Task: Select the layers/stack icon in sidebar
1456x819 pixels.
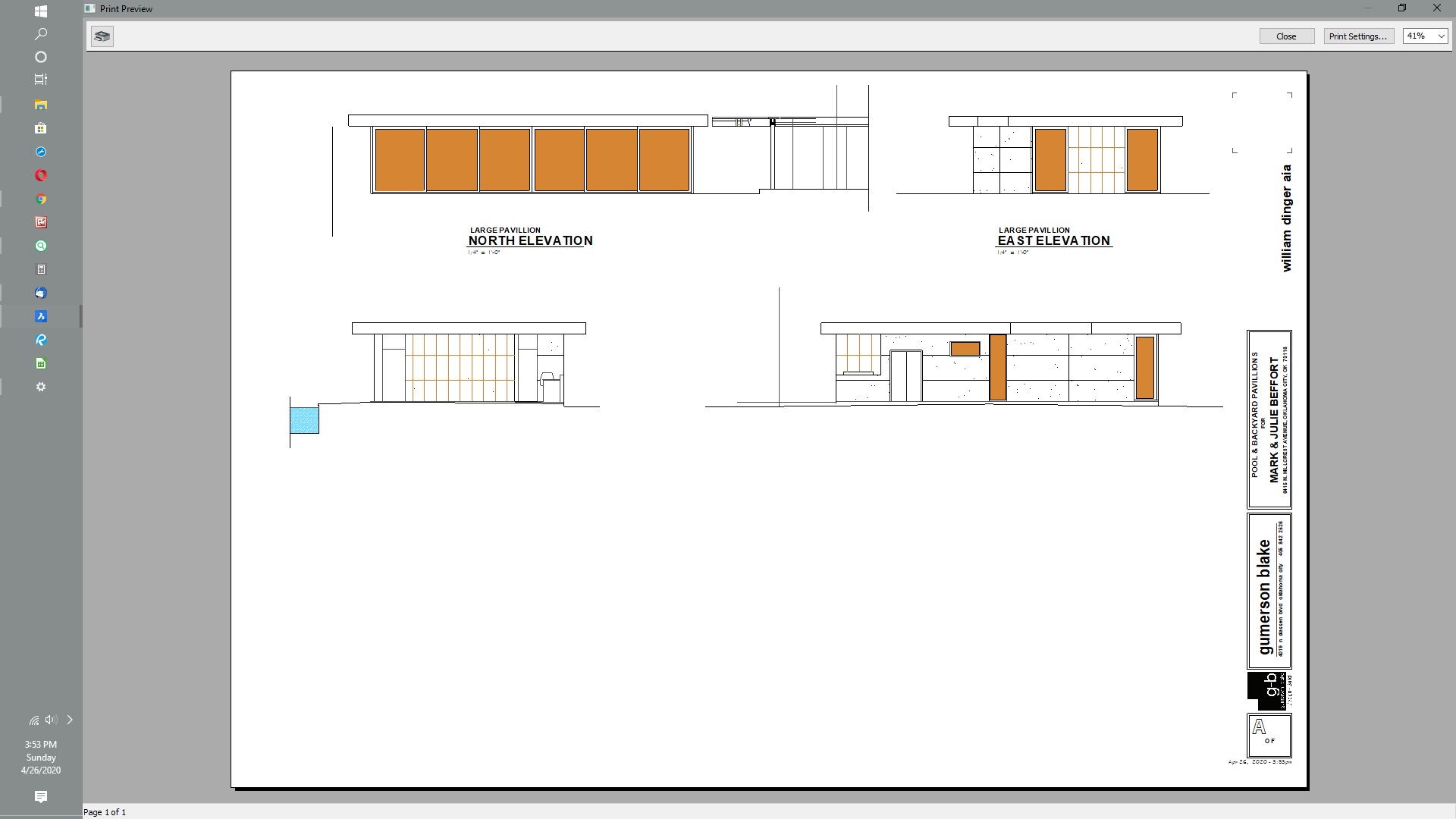Action: coord(41,80)
